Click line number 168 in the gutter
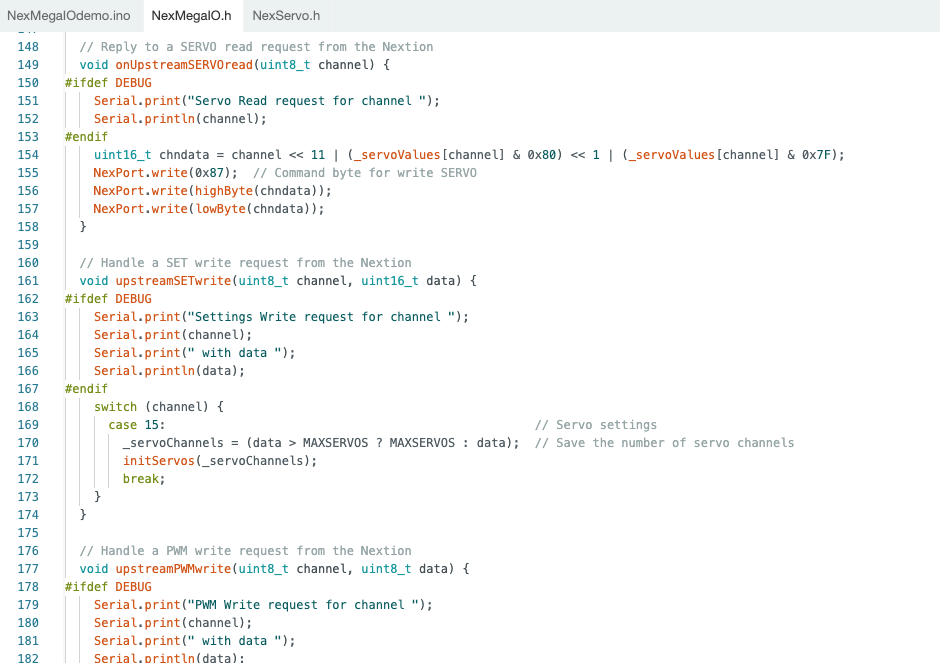 point(29,407)
